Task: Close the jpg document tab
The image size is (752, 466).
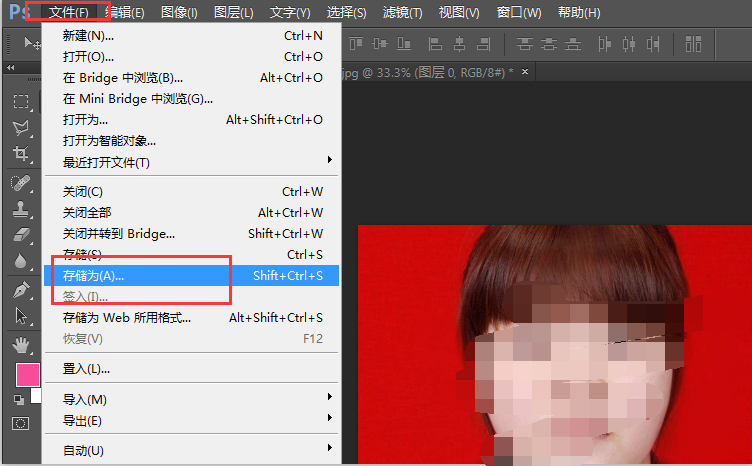Action: [x=525, y=71]
